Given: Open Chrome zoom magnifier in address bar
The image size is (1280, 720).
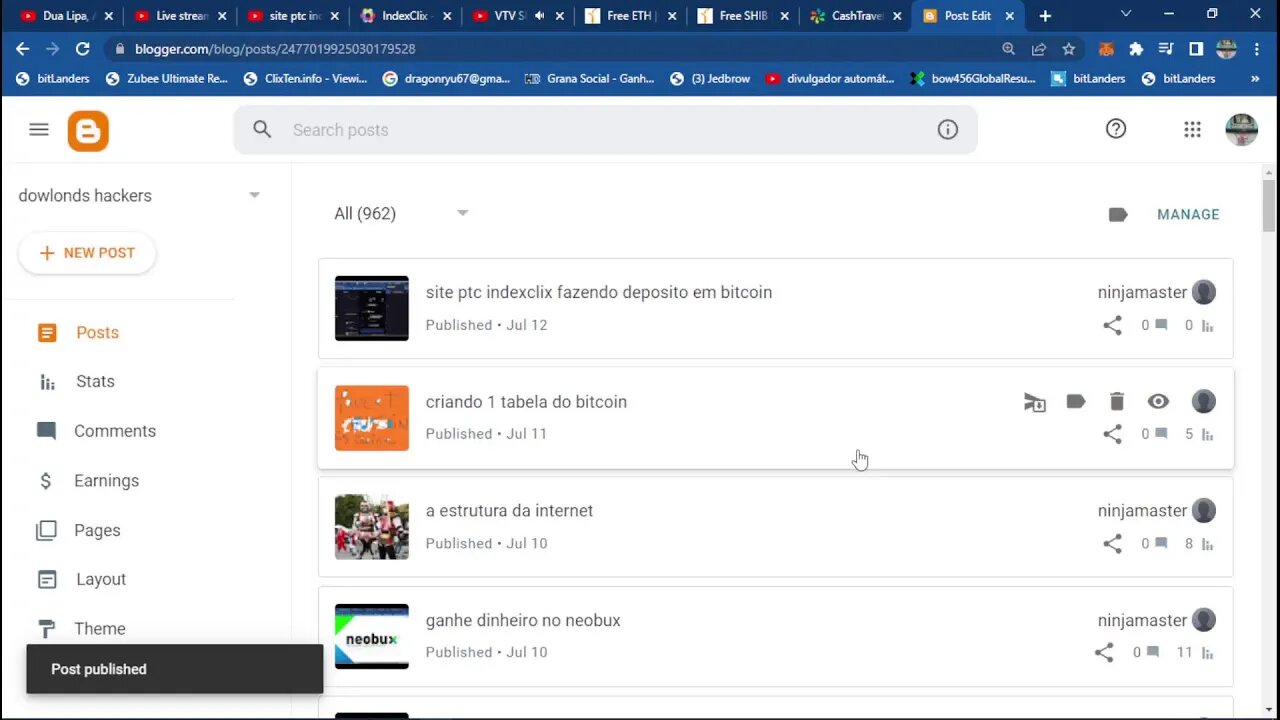Looking at the screenshot, I should coord(1009,48).
